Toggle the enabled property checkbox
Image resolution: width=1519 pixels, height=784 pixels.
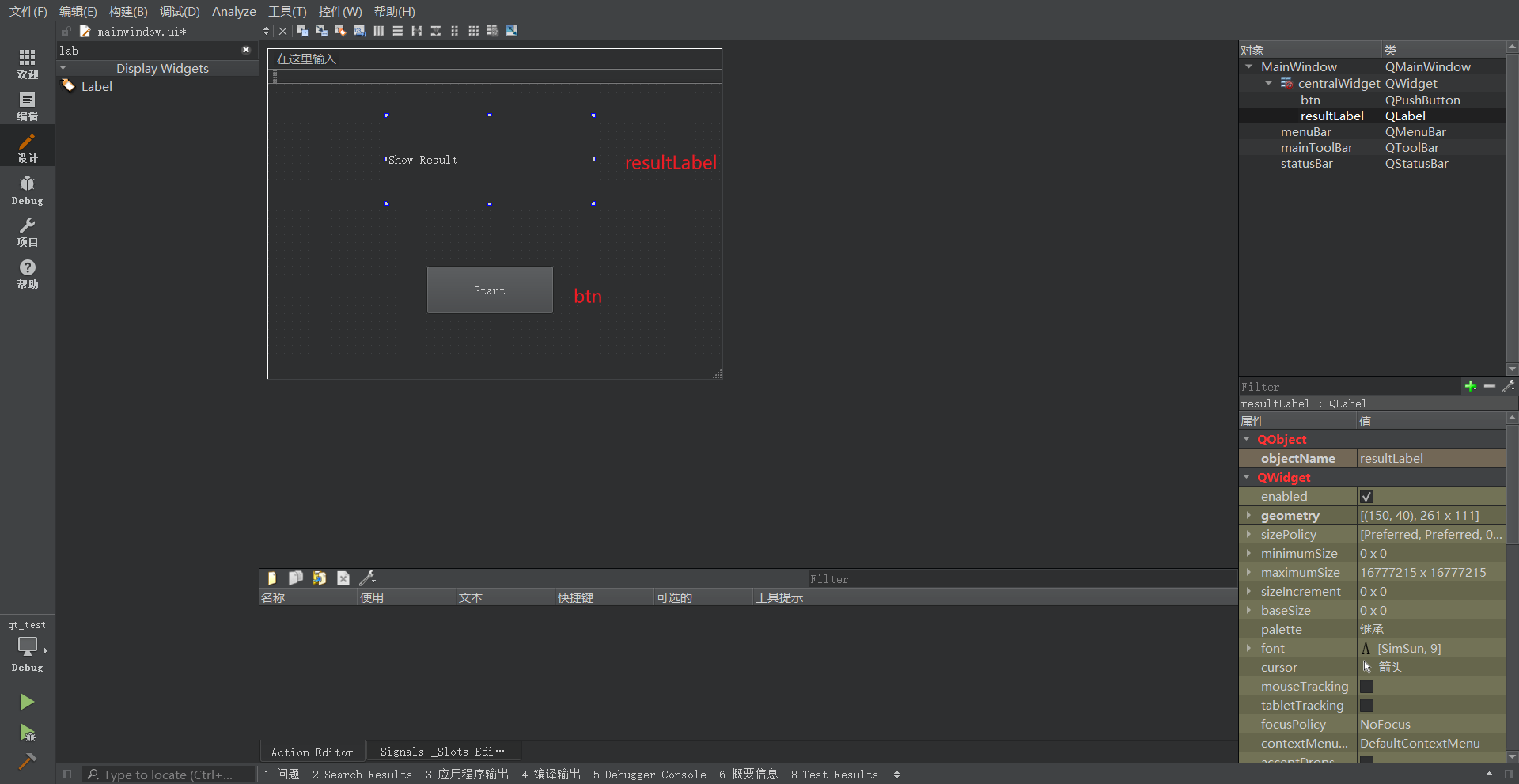(1366, 497)
